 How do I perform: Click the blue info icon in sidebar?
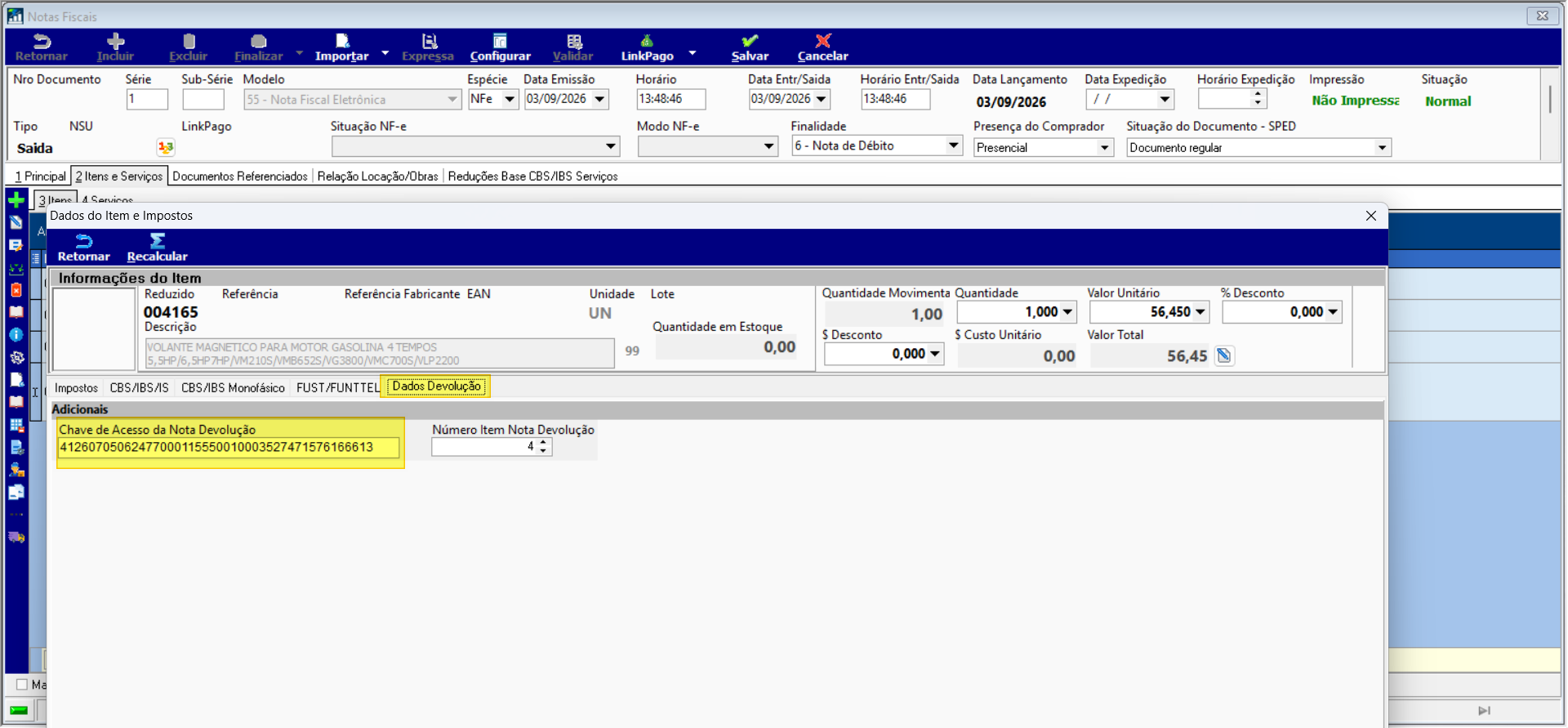tap(16, 335)
